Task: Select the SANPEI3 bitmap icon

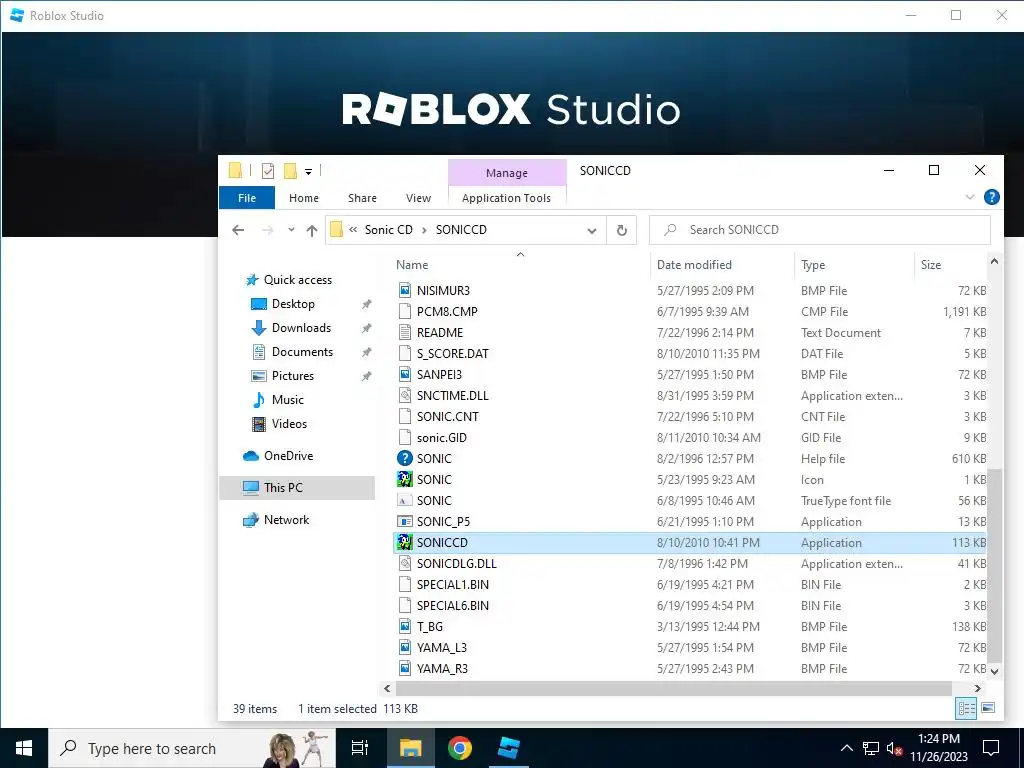Action: 405,374
